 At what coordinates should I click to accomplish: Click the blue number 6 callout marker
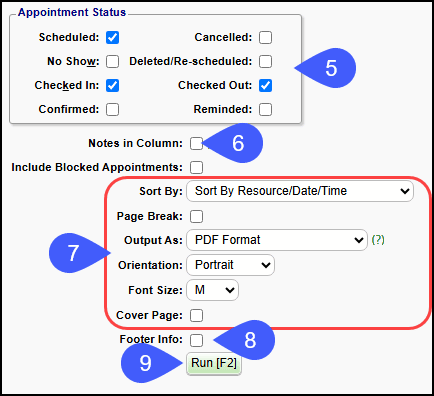pos(234,143)
